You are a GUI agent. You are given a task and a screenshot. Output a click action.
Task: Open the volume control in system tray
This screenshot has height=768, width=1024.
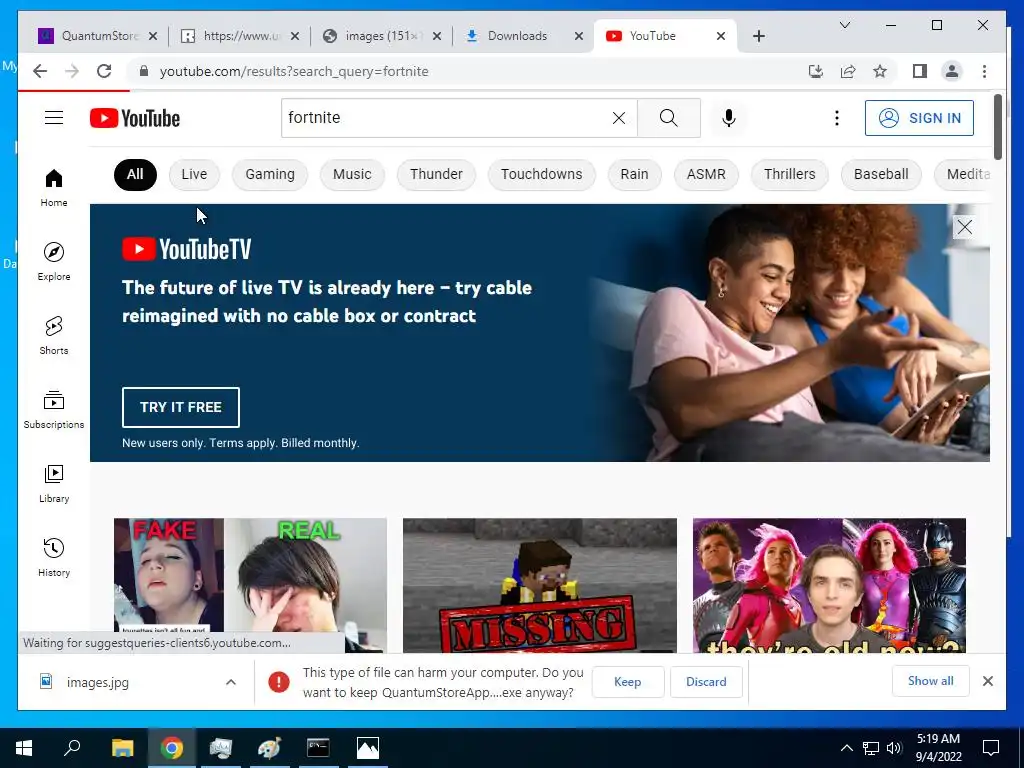point(894,748)
